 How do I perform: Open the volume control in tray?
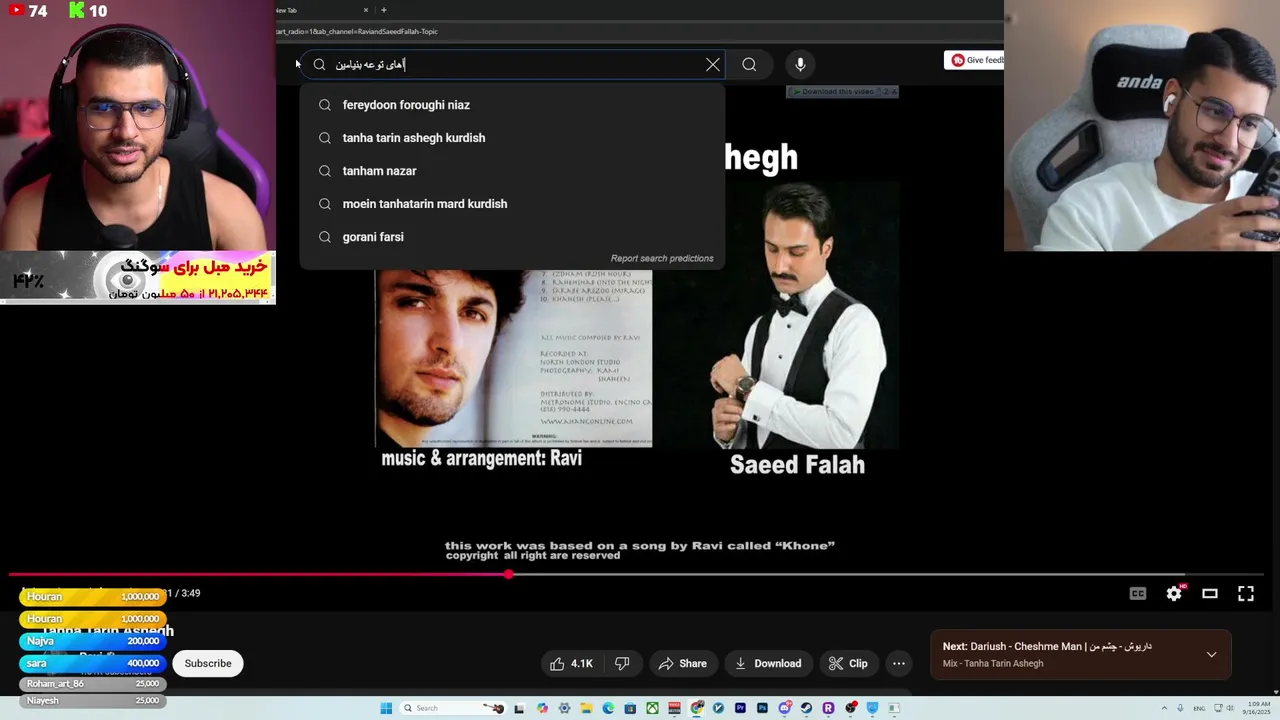click(x=1230, y=708)
